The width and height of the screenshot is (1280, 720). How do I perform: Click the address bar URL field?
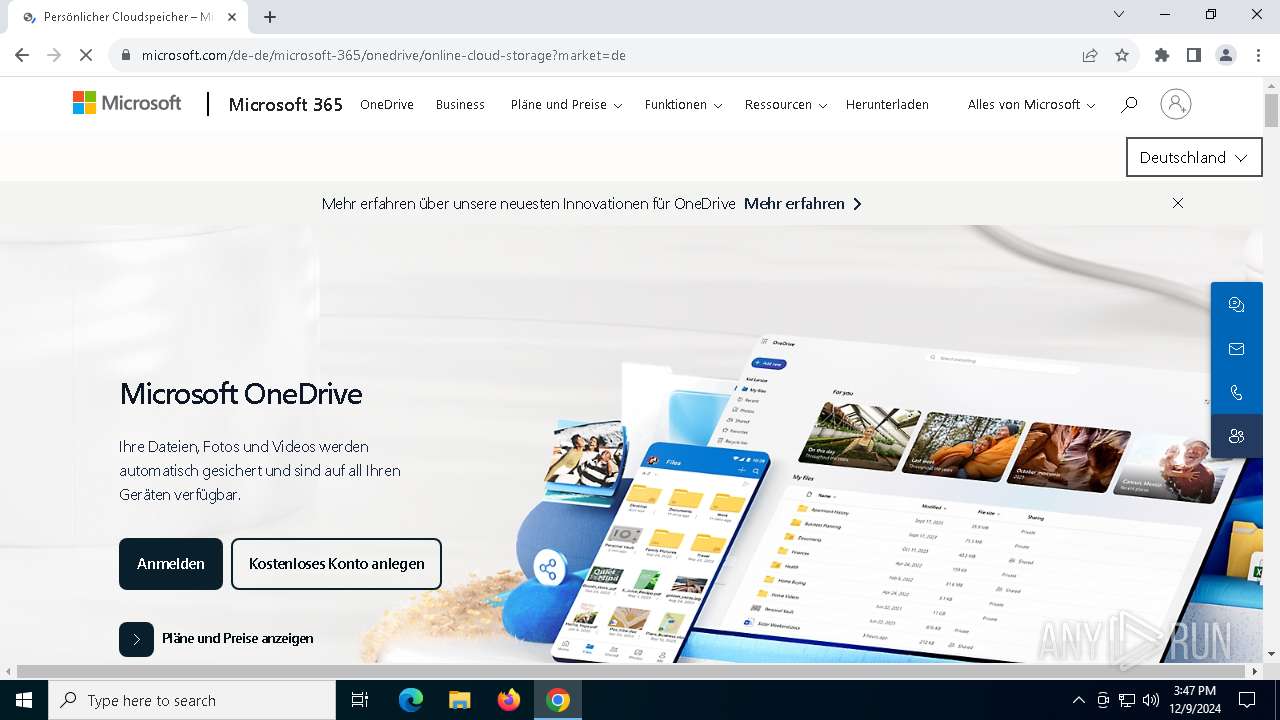click(x=600, y=55)
